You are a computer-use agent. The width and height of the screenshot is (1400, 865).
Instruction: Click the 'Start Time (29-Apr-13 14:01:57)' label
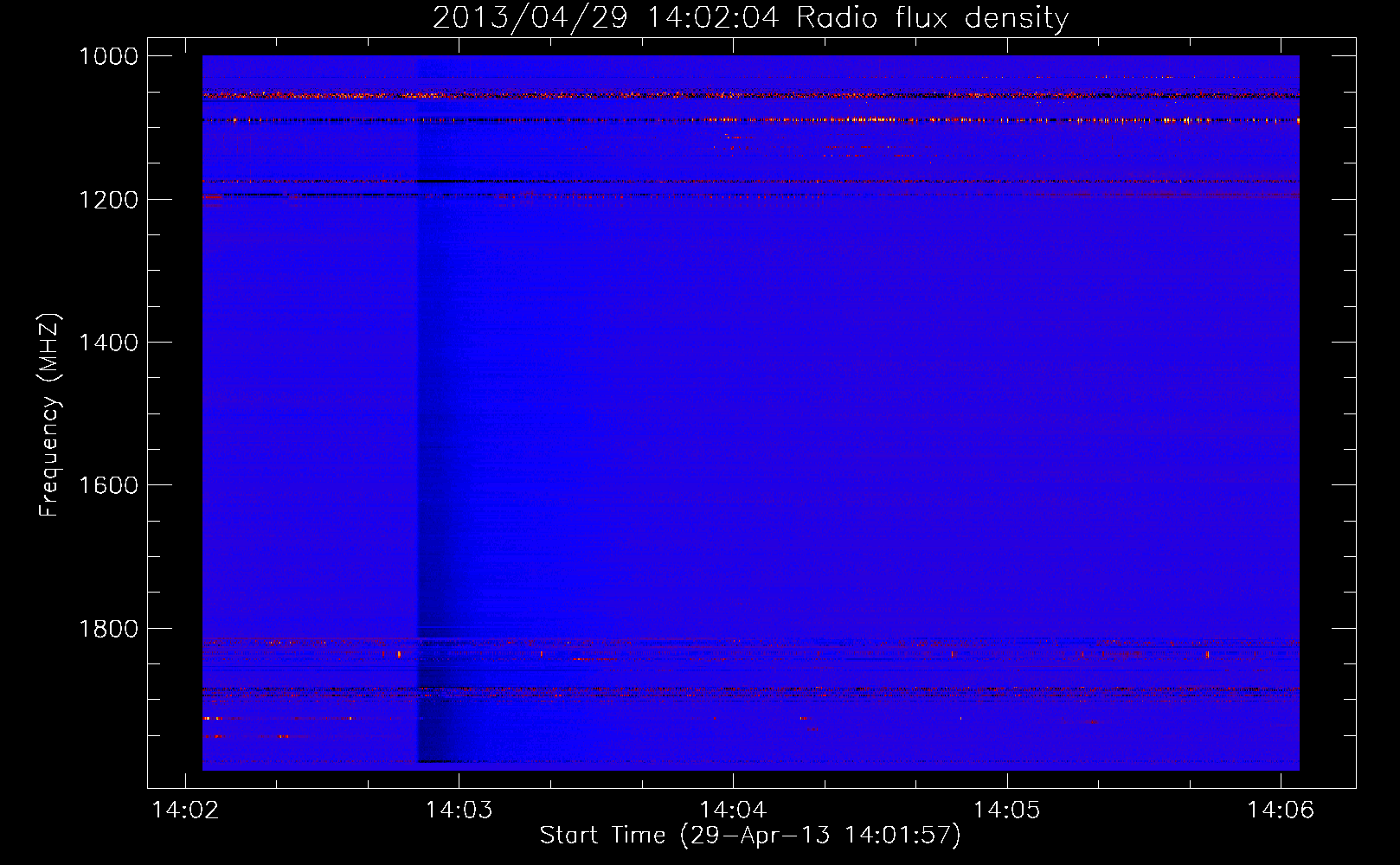(x=750, y=836)
